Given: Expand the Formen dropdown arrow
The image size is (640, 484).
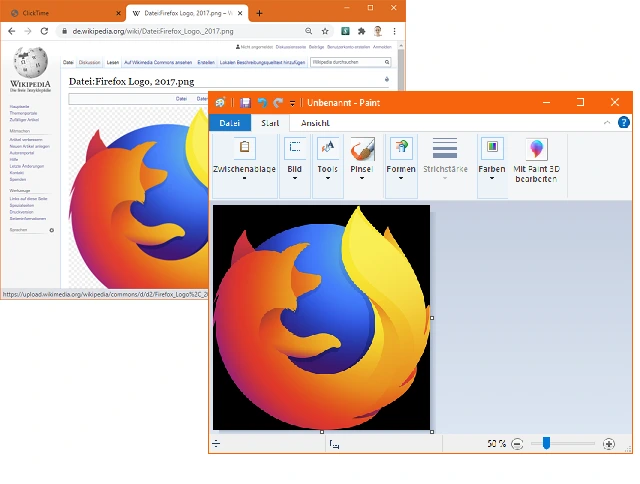Looking at the screenshot, I should (x=401, y=178).
